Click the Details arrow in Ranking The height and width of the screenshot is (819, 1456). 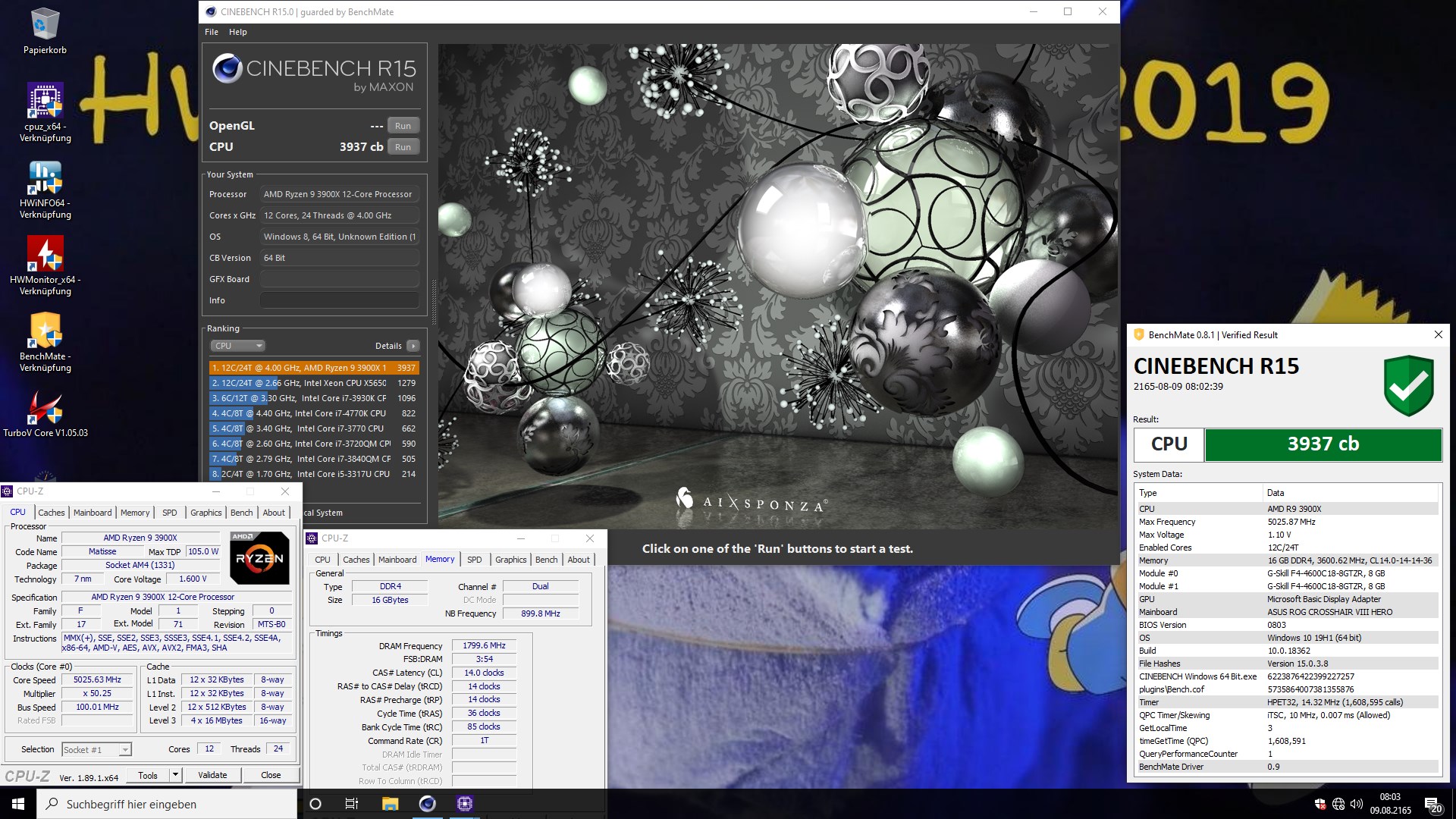413,346
